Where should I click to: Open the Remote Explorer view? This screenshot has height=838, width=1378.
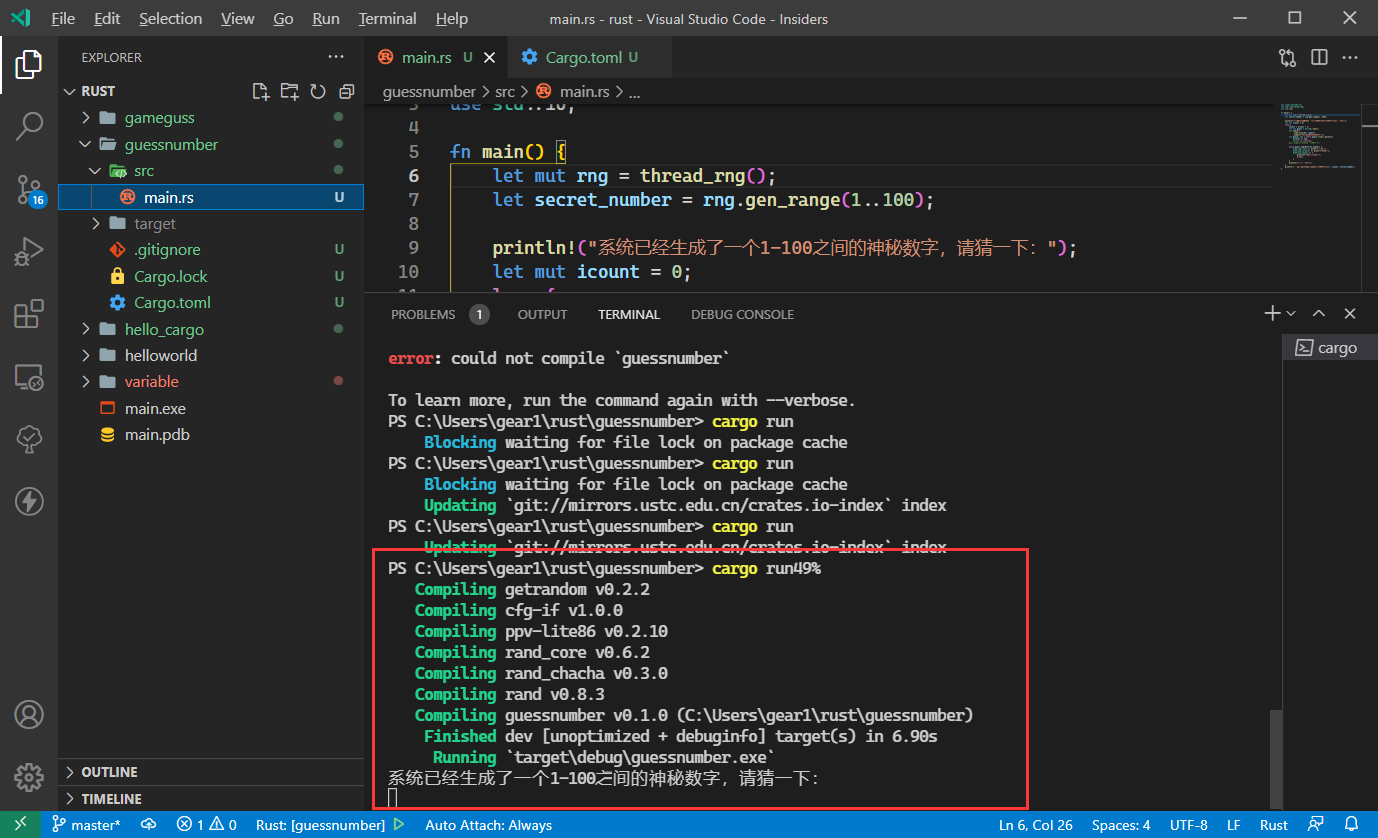tap(29, 377)
